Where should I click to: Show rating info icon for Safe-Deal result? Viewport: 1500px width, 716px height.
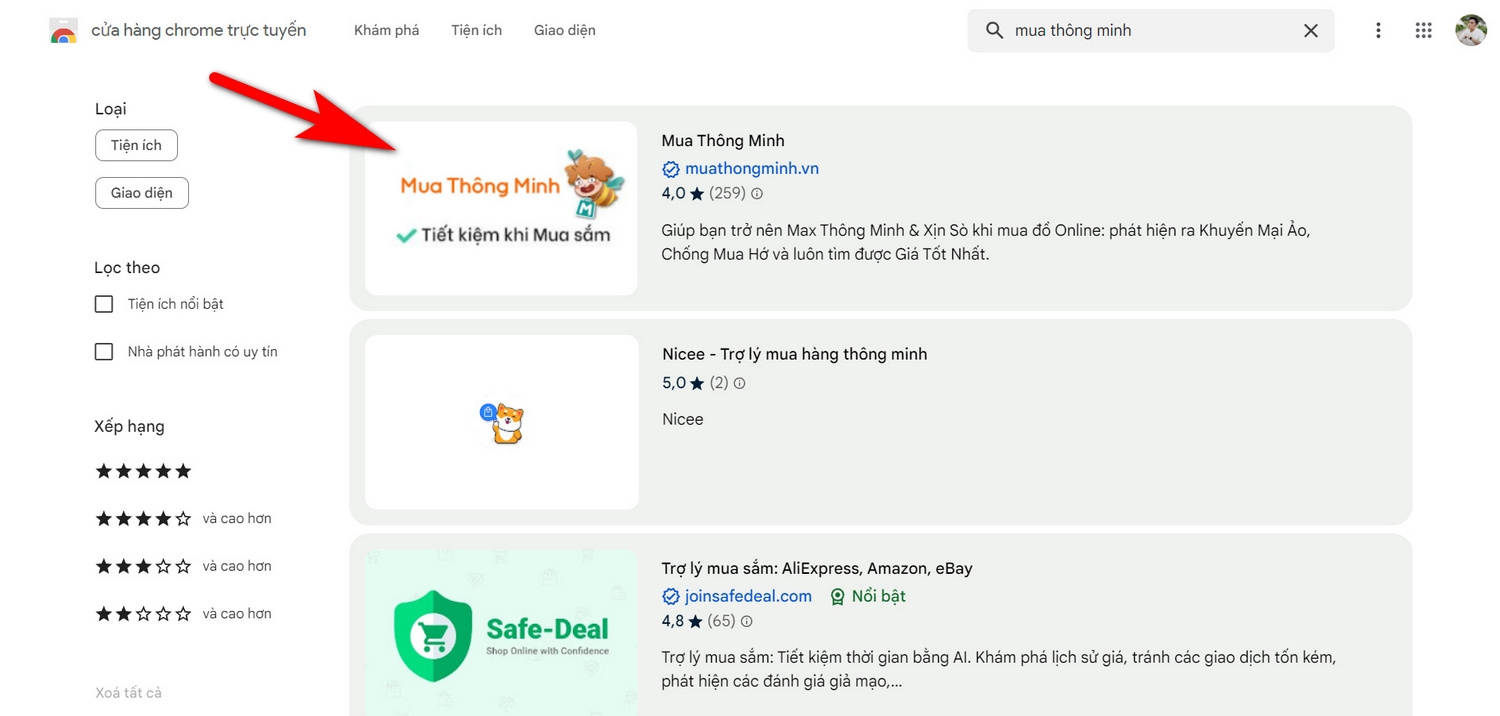click(x=746, y=621)
